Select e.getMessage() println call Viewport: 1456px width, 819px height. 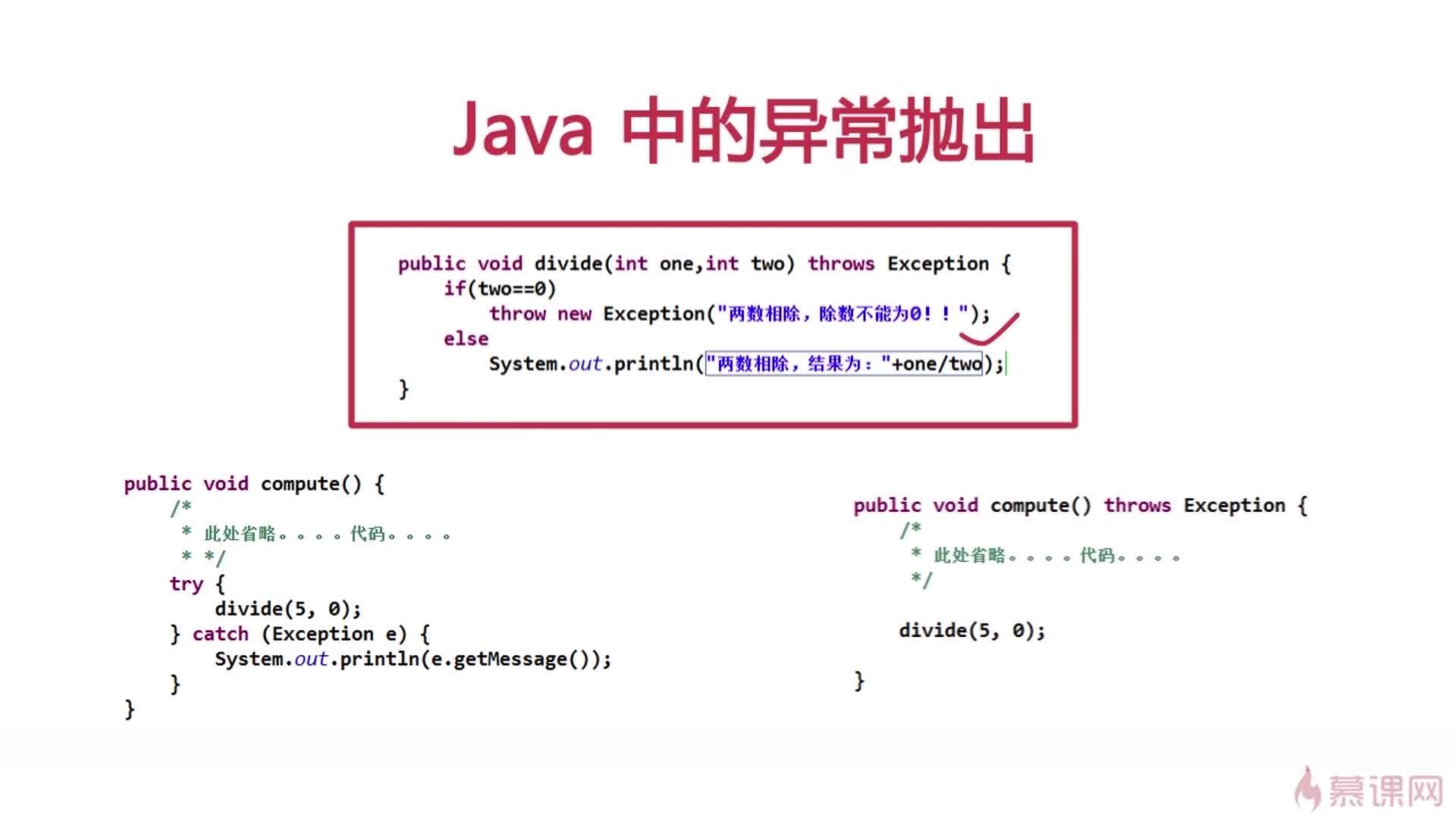coord(413,658)
